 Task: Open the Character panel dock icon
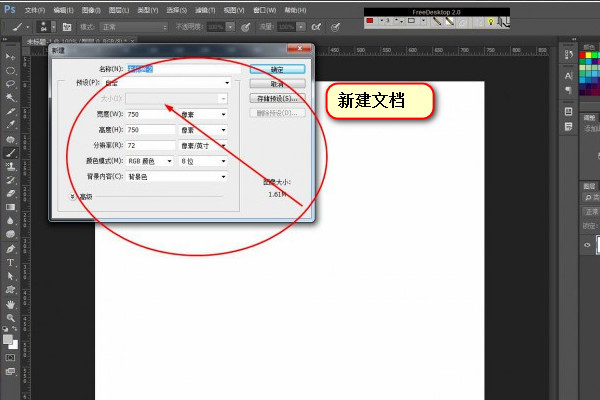pyautogui.click(x=569, y=76)
